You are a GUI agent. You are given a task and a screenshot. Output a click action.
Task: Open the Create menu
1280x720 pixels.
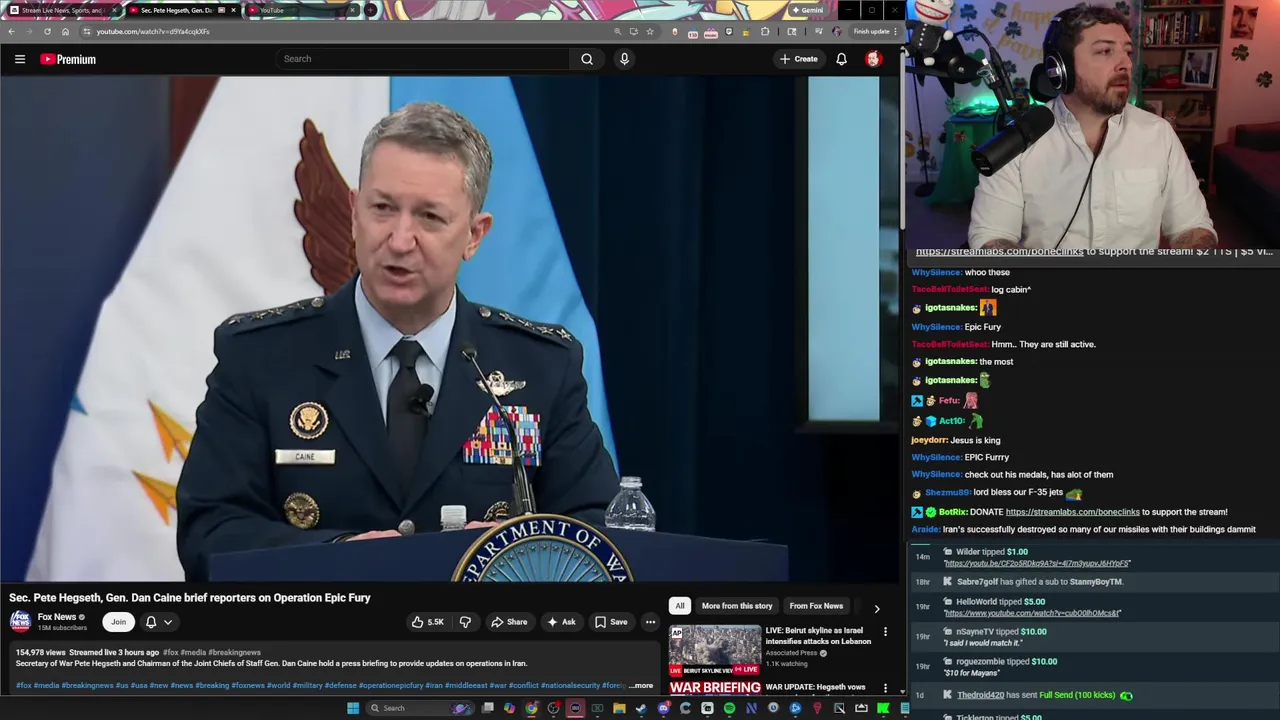799,59
